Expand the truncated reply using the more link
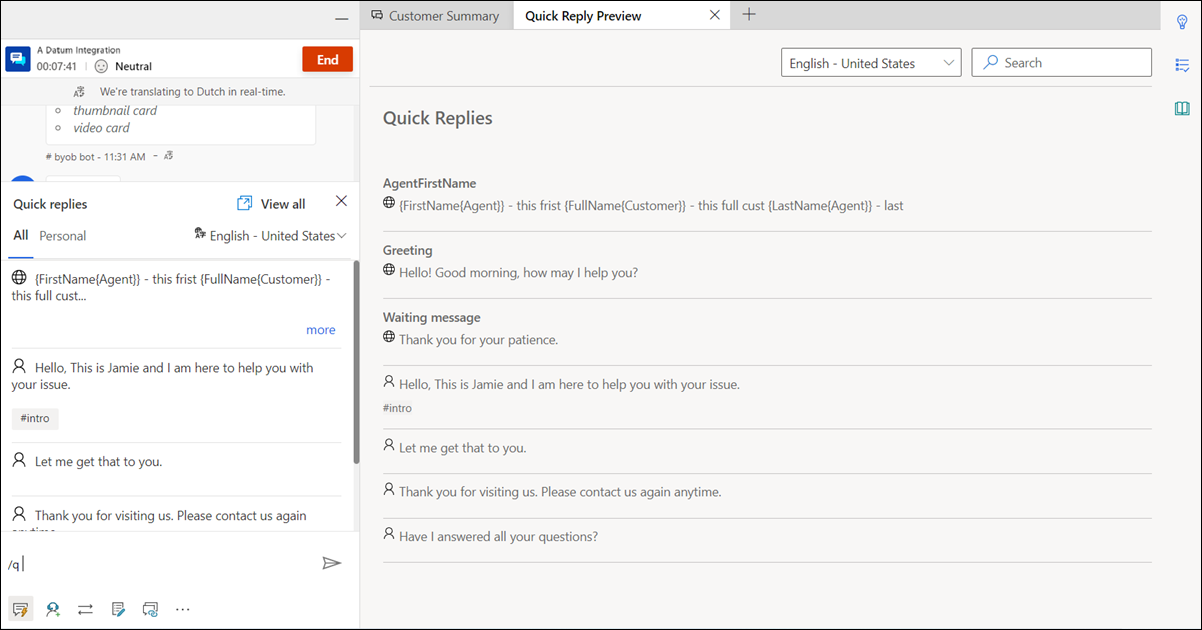Viewport: 1202px width, 630px height. pos(320,329)
